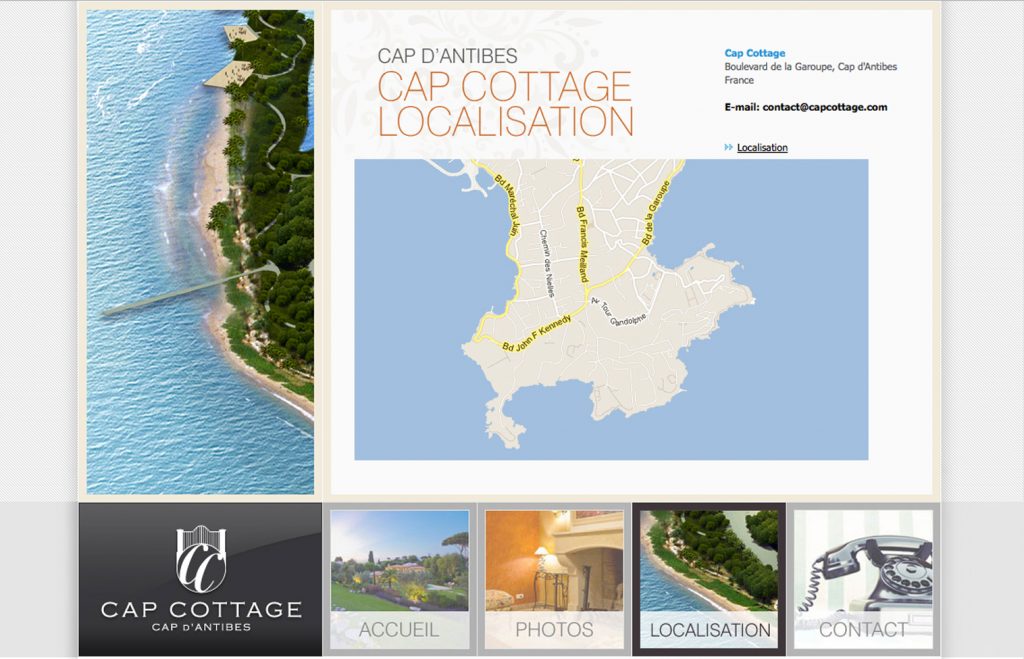The image size is (1024, 659).
Task: Click the Chemin des Nielles map label
Action: point(547,262)
